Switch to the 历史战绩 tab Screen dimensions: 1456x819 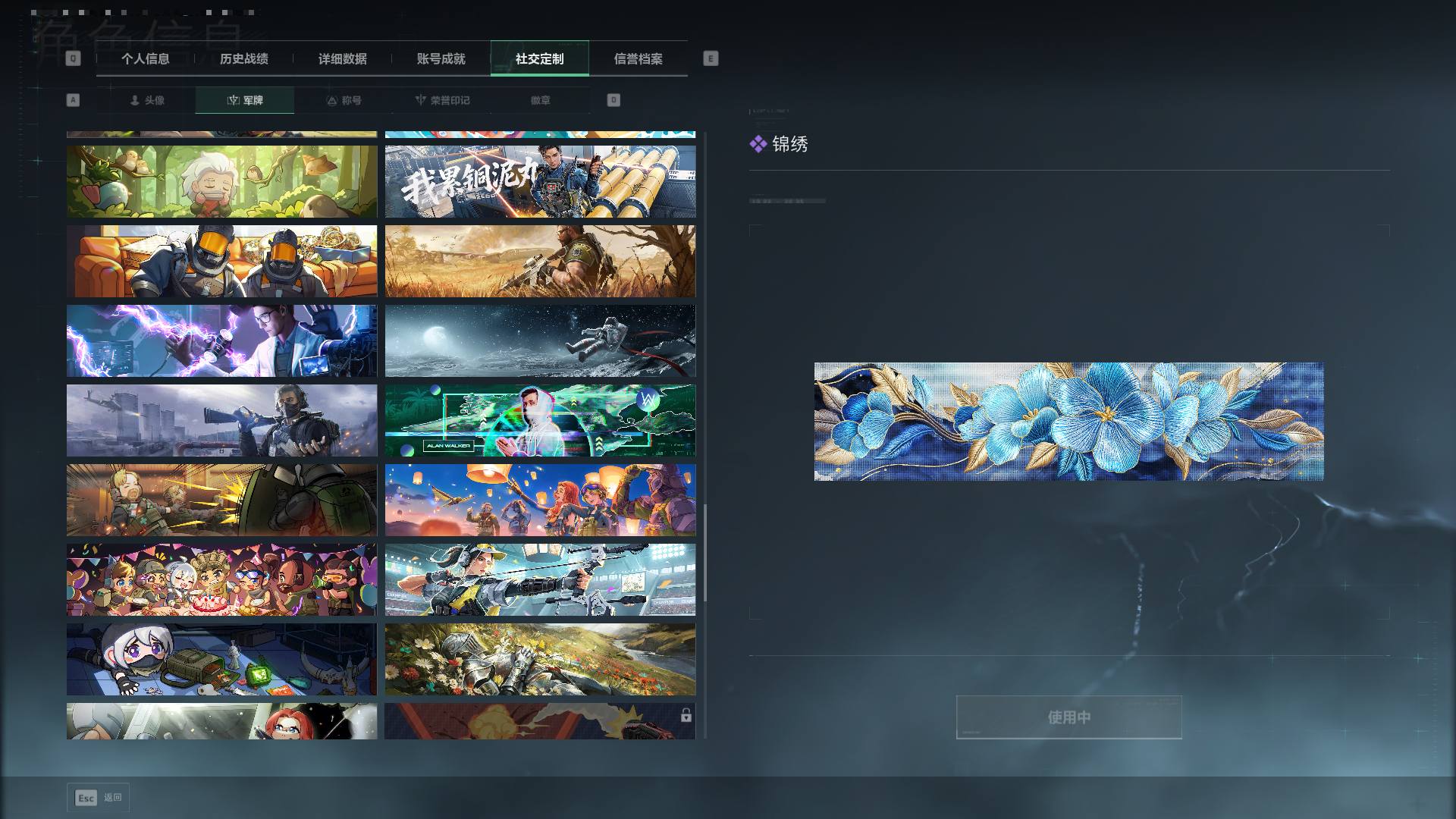click(243, 58)
